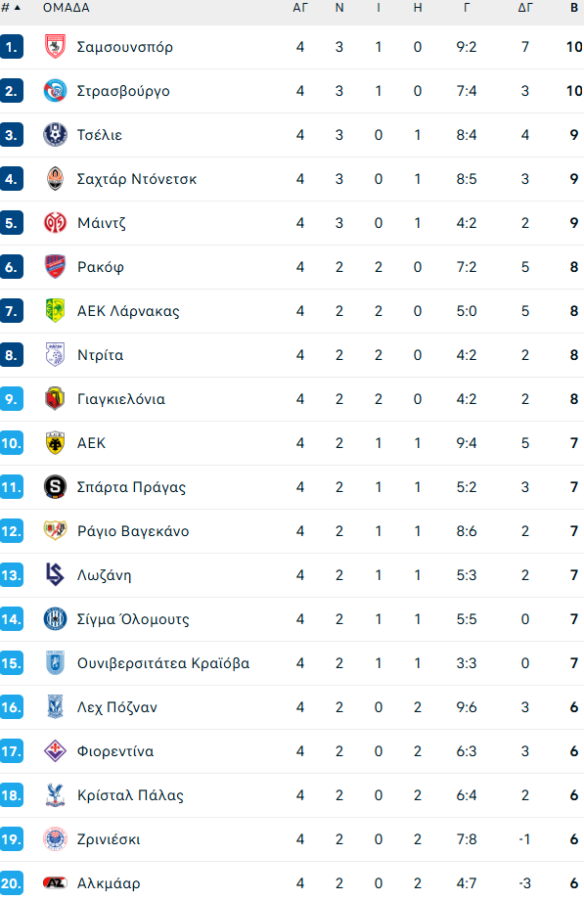Click the Σπάρτα Πράγας badge
Image resolution: width=584 pixels, height=900 pixels.
(x=55, y=486)
